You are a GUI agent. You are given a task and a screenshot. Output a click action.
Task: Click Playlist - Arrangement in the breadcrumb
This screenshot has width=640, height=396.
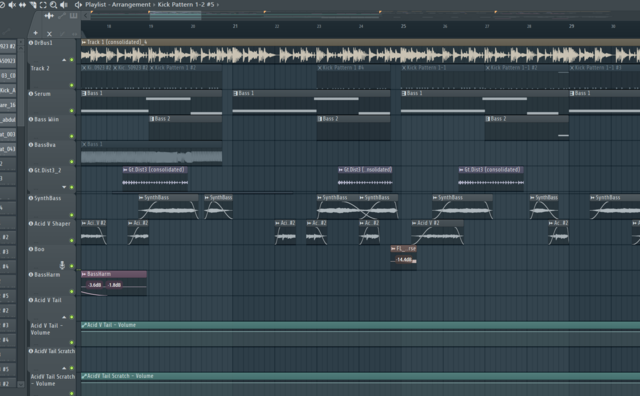coord(118,5)
